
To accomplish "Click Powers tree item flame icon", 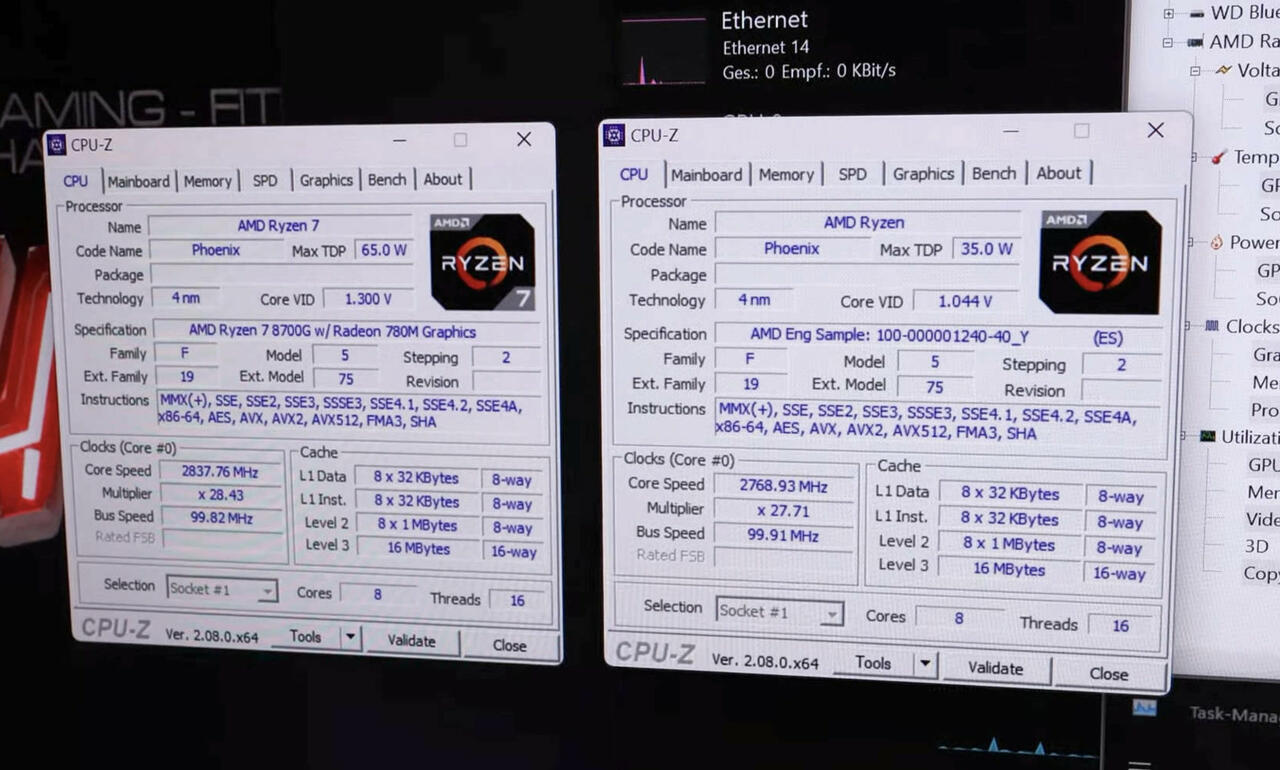I will click(x=1217, y=242).
